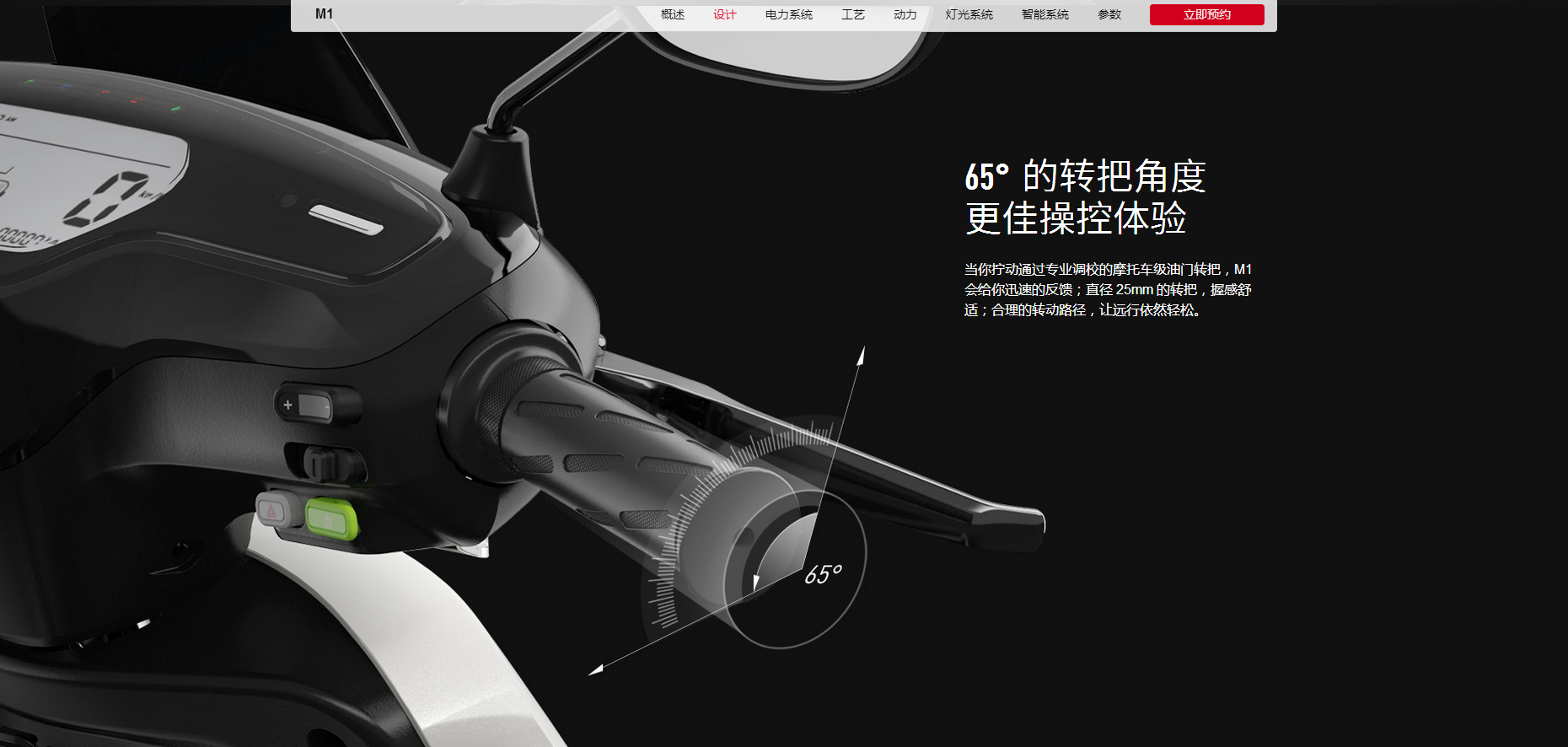The height and width of the screenshot is (747, 1568).
Task: Open the 参数 nav tab
Action: tap(1109, 14)
